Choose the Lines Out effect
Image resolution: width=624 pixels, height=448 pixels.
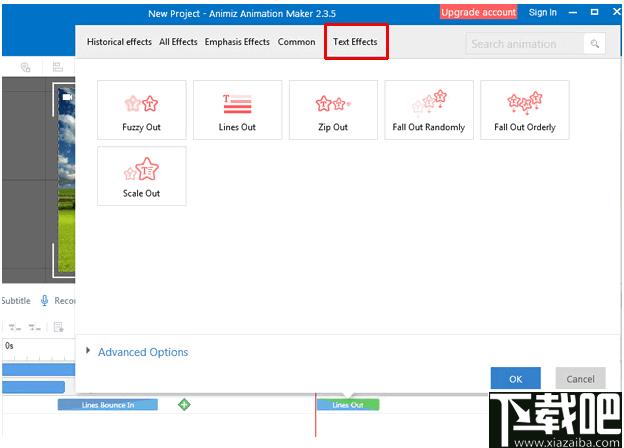tap(237, 110)
